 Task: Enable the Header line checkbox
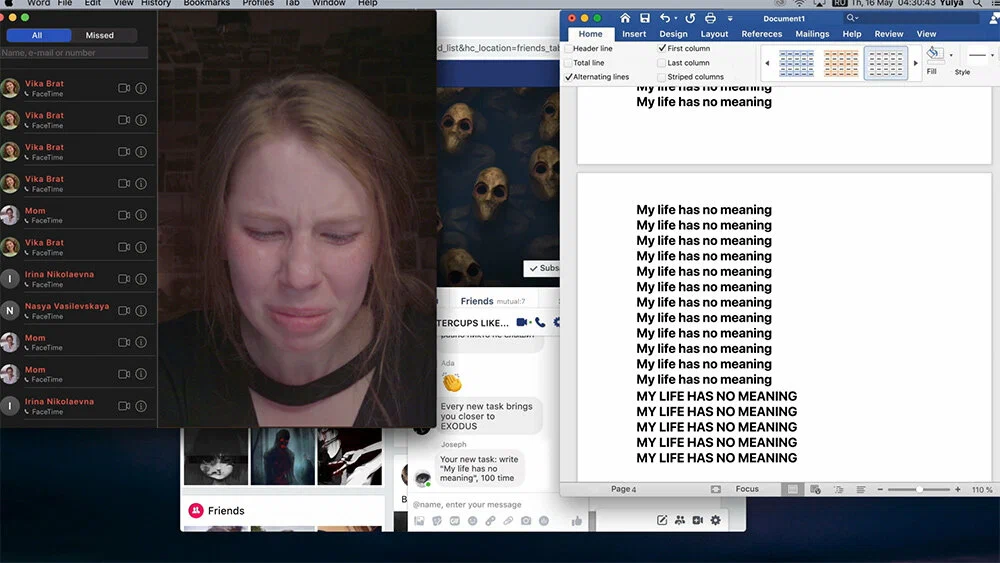pyautogui.click(x=568, y=48)
